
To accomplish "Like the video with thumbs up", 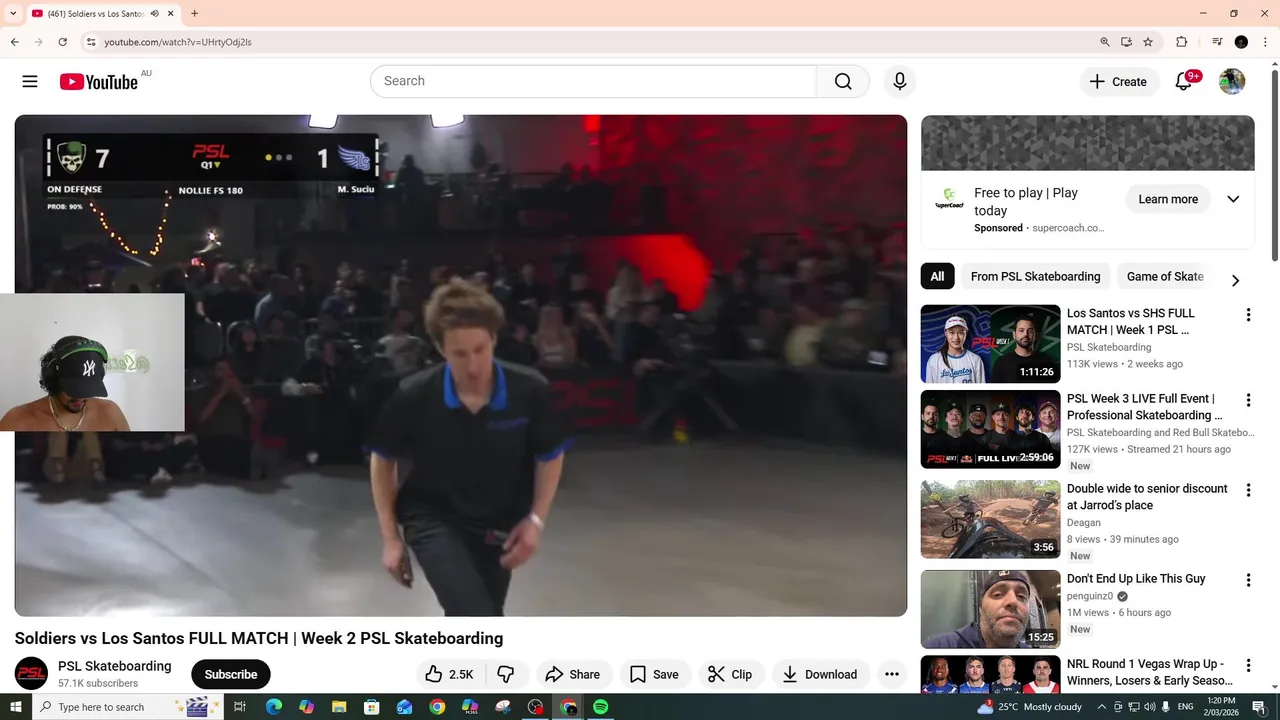I will pos(450,674).
